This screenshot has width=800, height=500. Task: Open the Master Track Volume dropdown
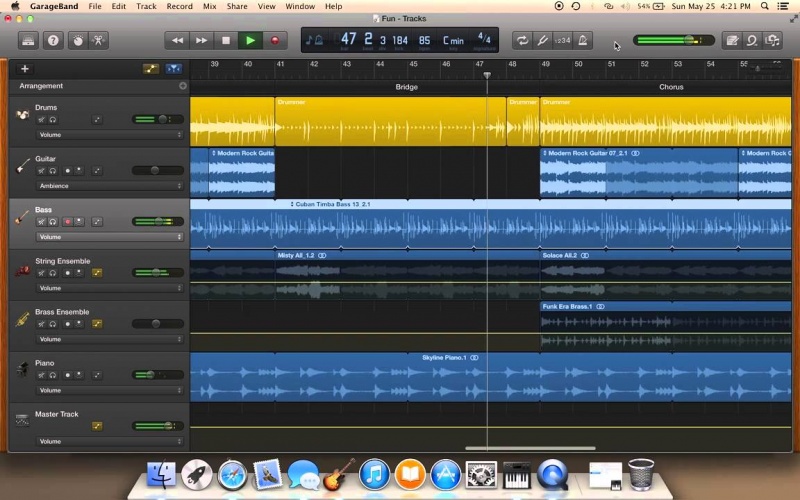[110, 441]
